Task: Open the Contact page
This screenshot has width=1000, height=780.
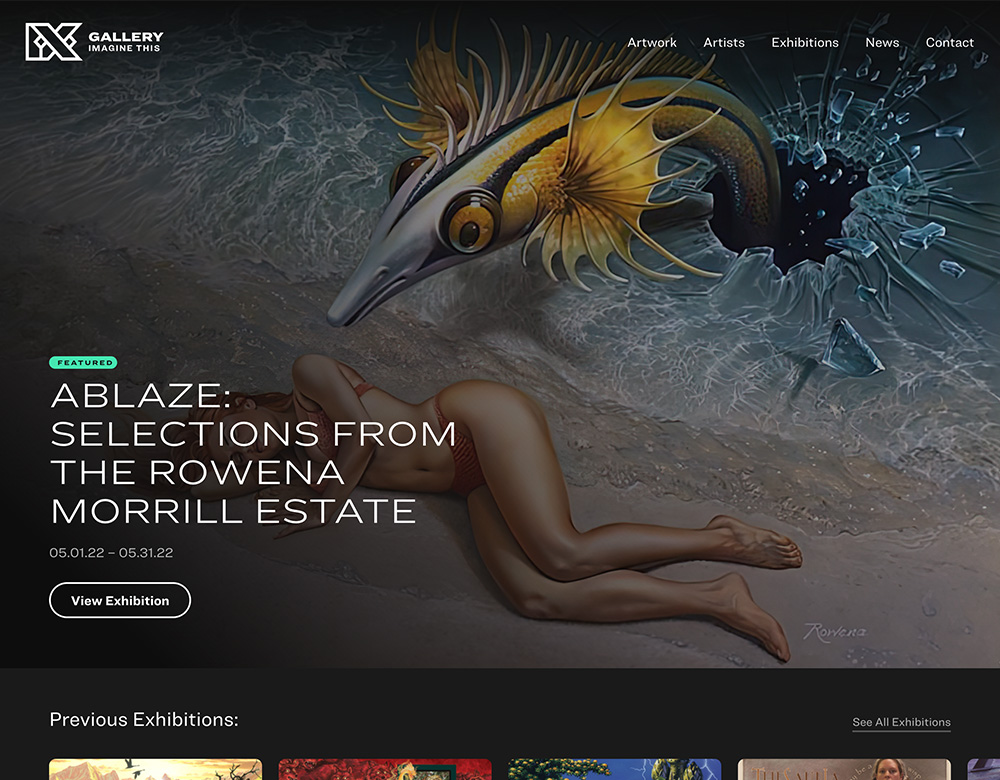Action: pos(950,43)
